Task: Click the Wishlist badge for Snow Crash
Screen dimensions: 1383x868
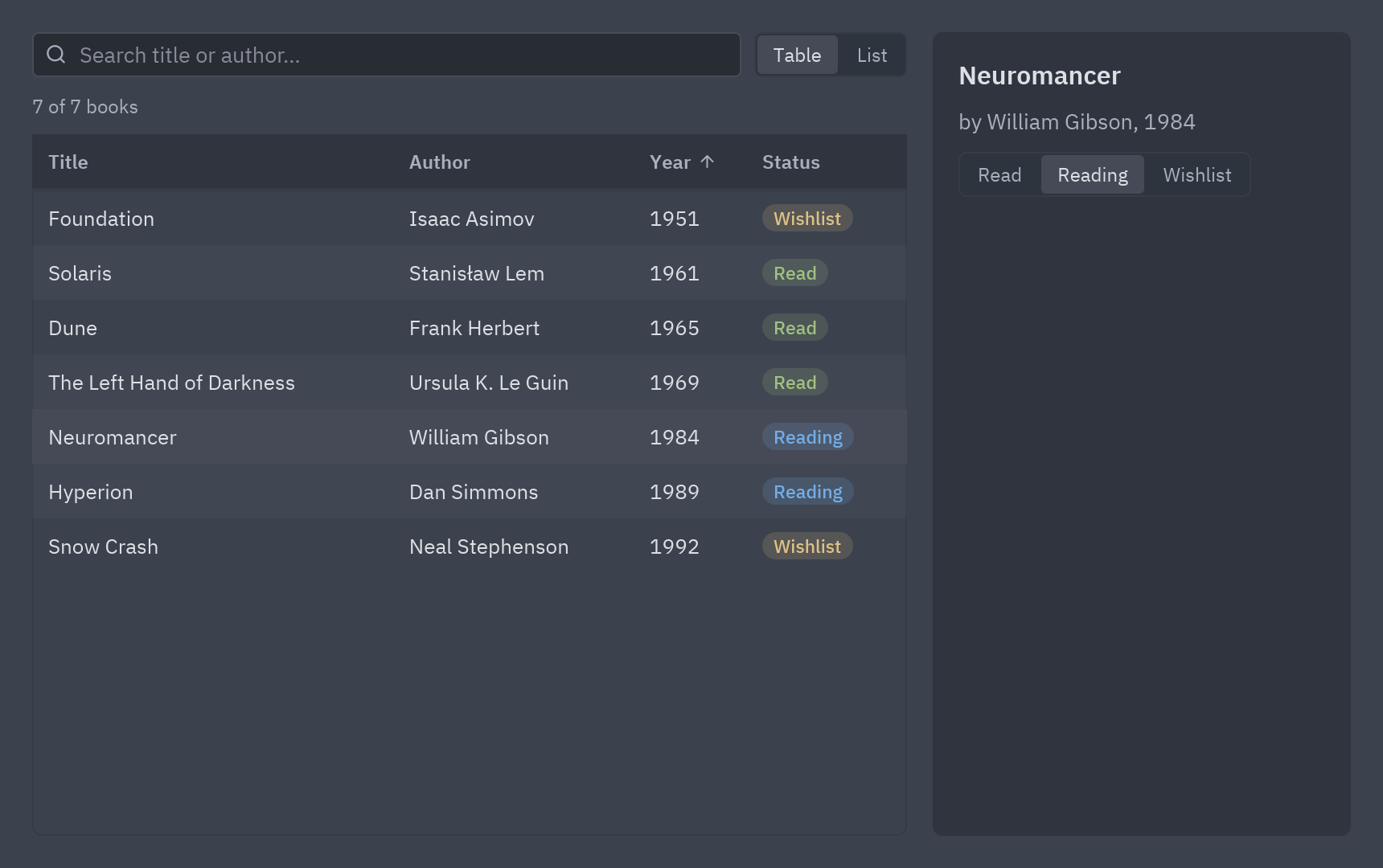Action: point(807,547)
